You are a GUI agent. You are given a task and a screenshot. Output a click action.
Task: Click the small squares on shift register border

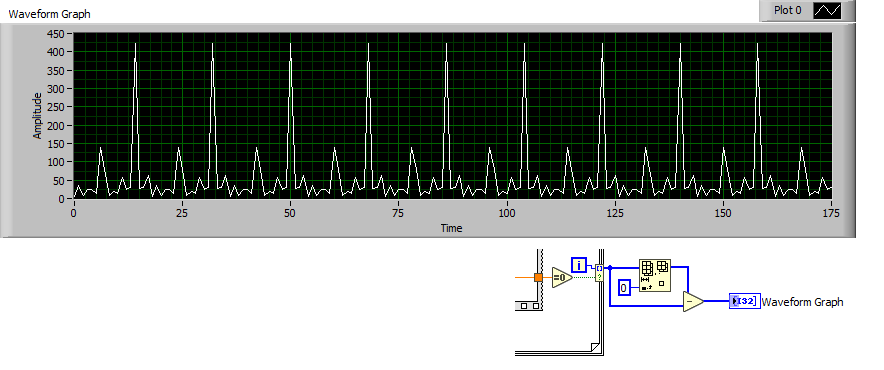point(528,306)
